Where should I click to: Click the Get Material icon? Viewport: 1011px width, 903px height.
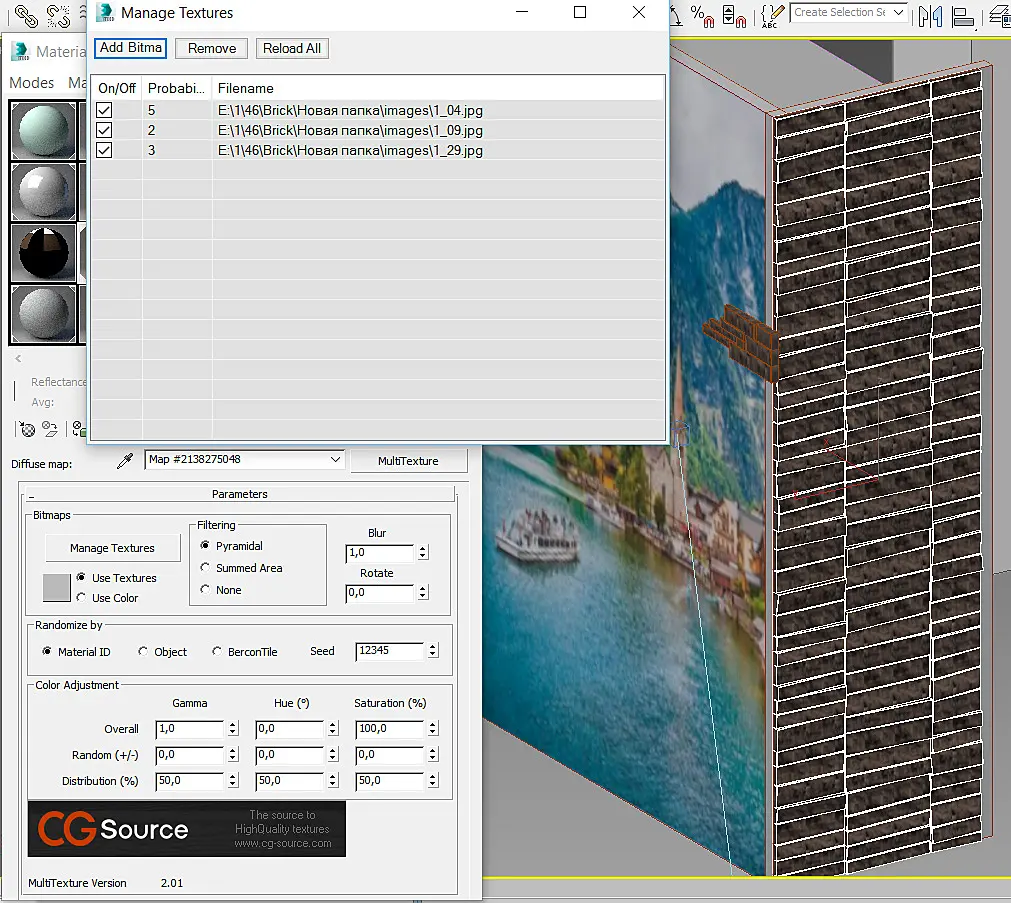coord(27,429)
